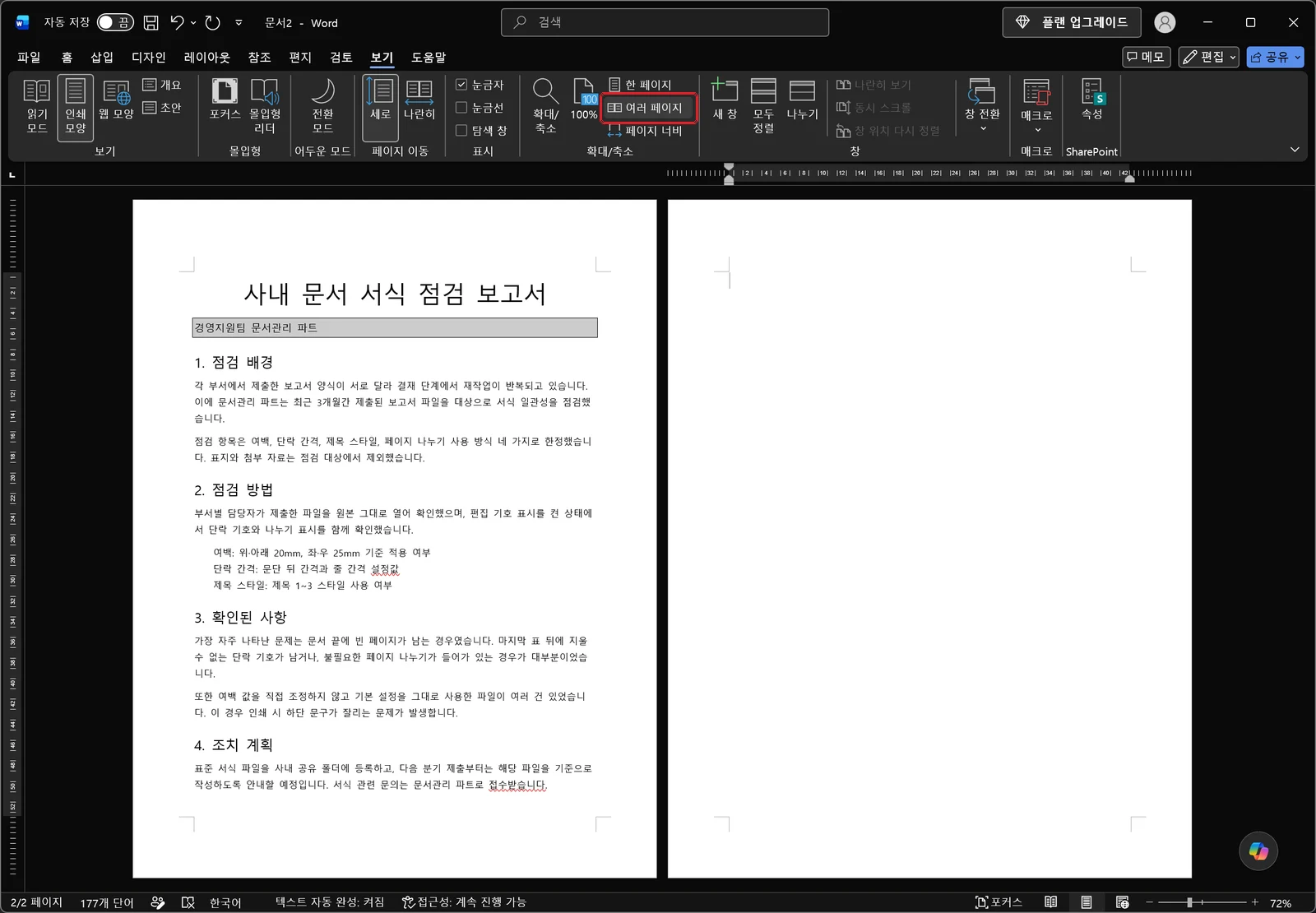Redo the last action
The height and width of the screenshot is (913, 1316).
coord(213,22)
